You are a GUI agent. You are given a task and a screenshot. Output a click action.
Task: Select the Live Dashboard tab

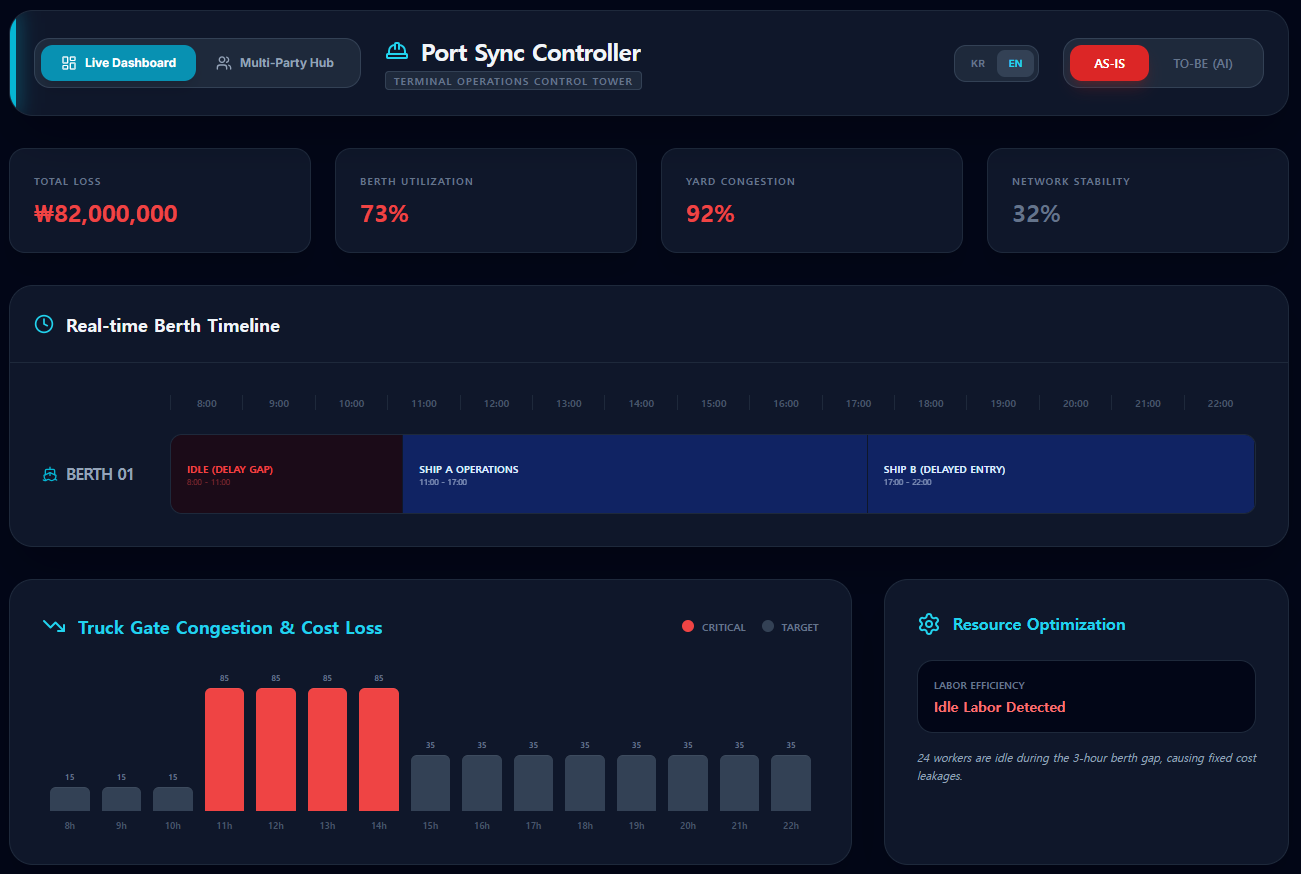(x=118, y=63)
